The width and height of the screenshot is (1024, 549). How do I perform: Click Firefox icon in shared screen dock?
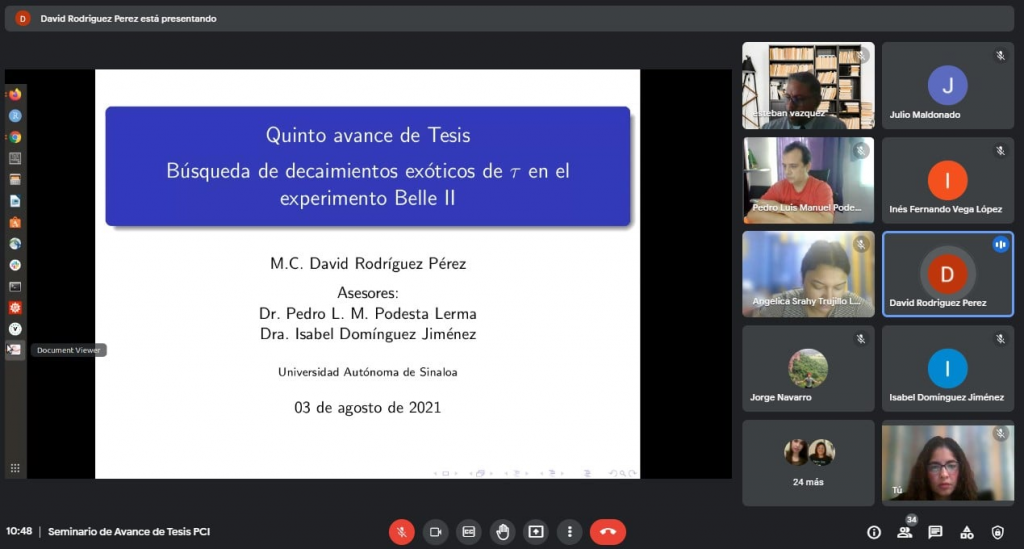click(x=15, y=94)
